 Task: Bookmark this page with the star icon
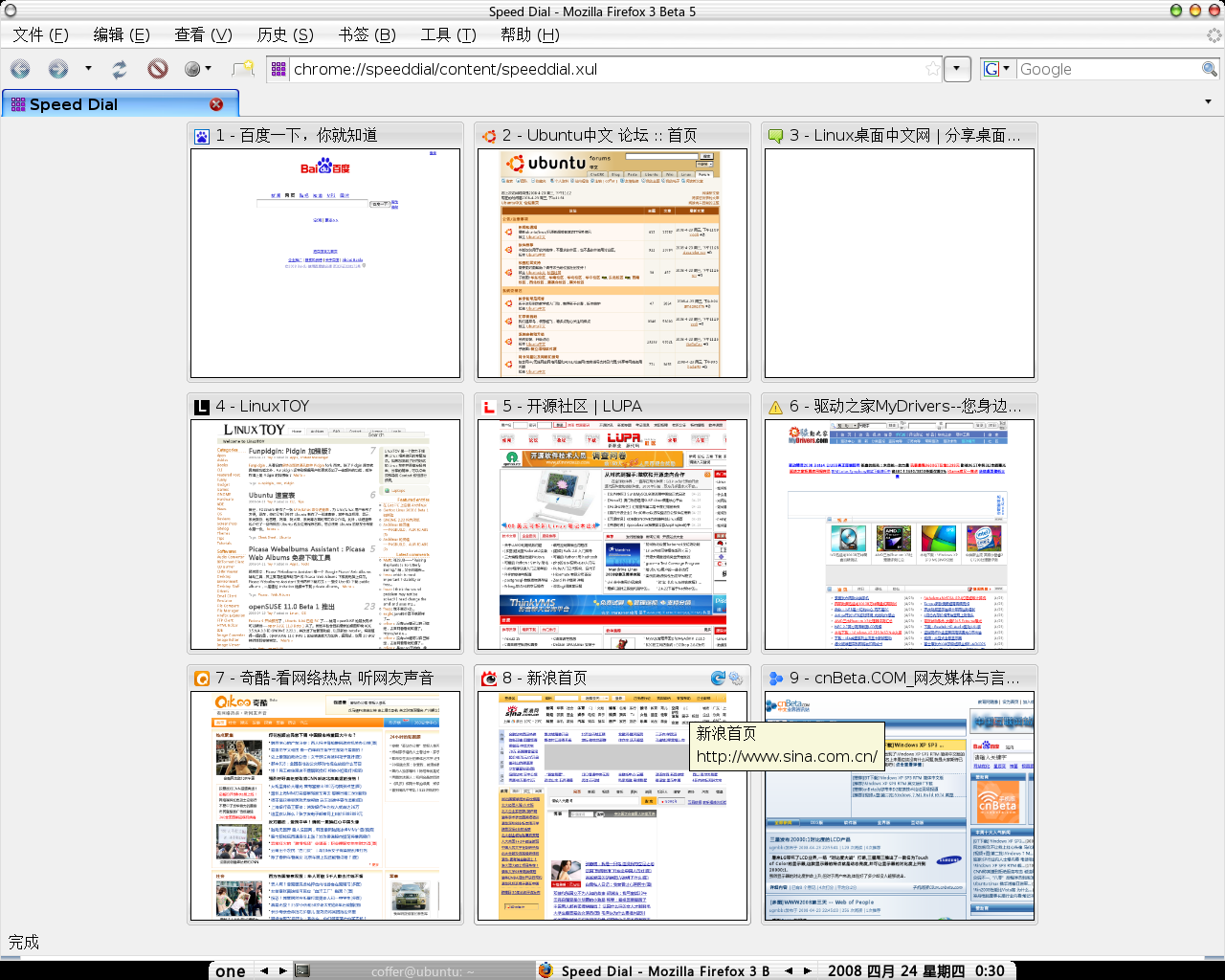point(932,69)
